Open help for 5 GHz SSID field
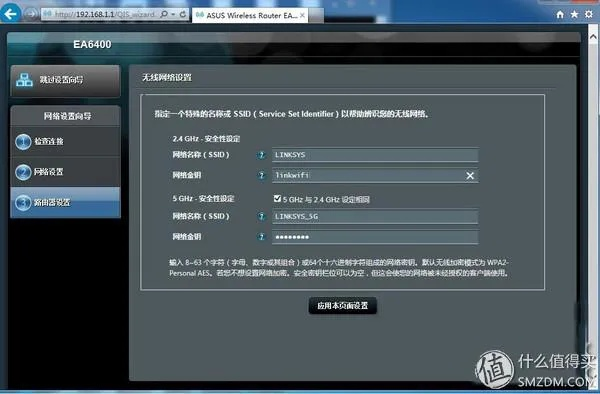This screenshot has width=600, height=394. click(x=261, y=217)
